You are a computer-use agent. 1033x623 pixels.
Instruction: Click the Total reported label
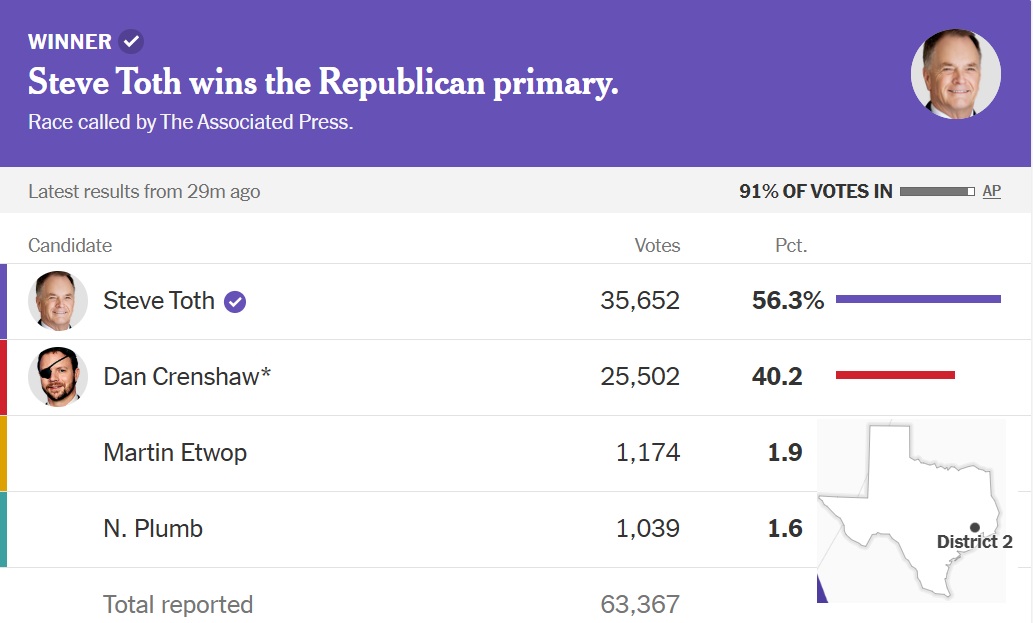coord(178,604)
